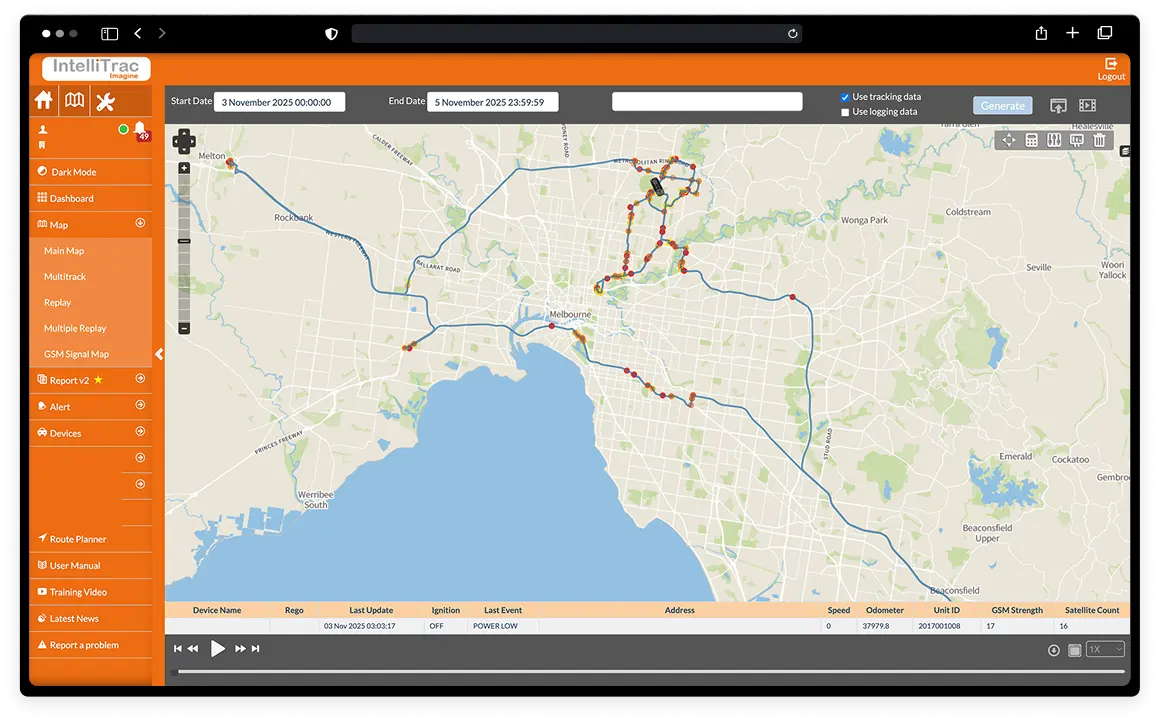Click the sliders settings icon on map
Screen dimensions: 1160x722
tap(1054, 140)
